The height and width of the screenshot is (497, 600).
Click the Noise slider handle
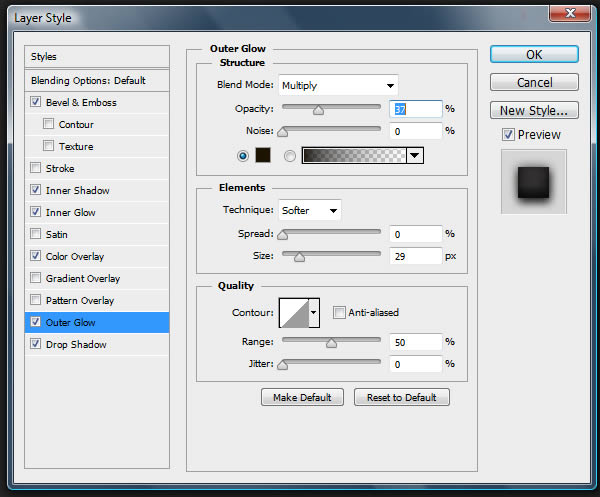282,132
